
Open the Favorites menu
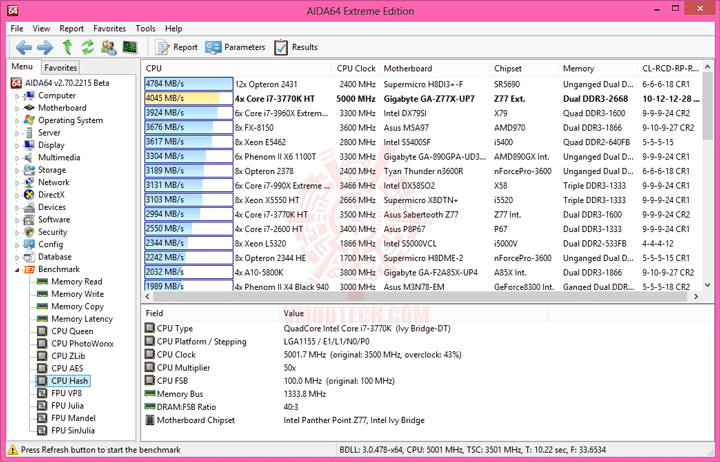click(x=109, y=28)
